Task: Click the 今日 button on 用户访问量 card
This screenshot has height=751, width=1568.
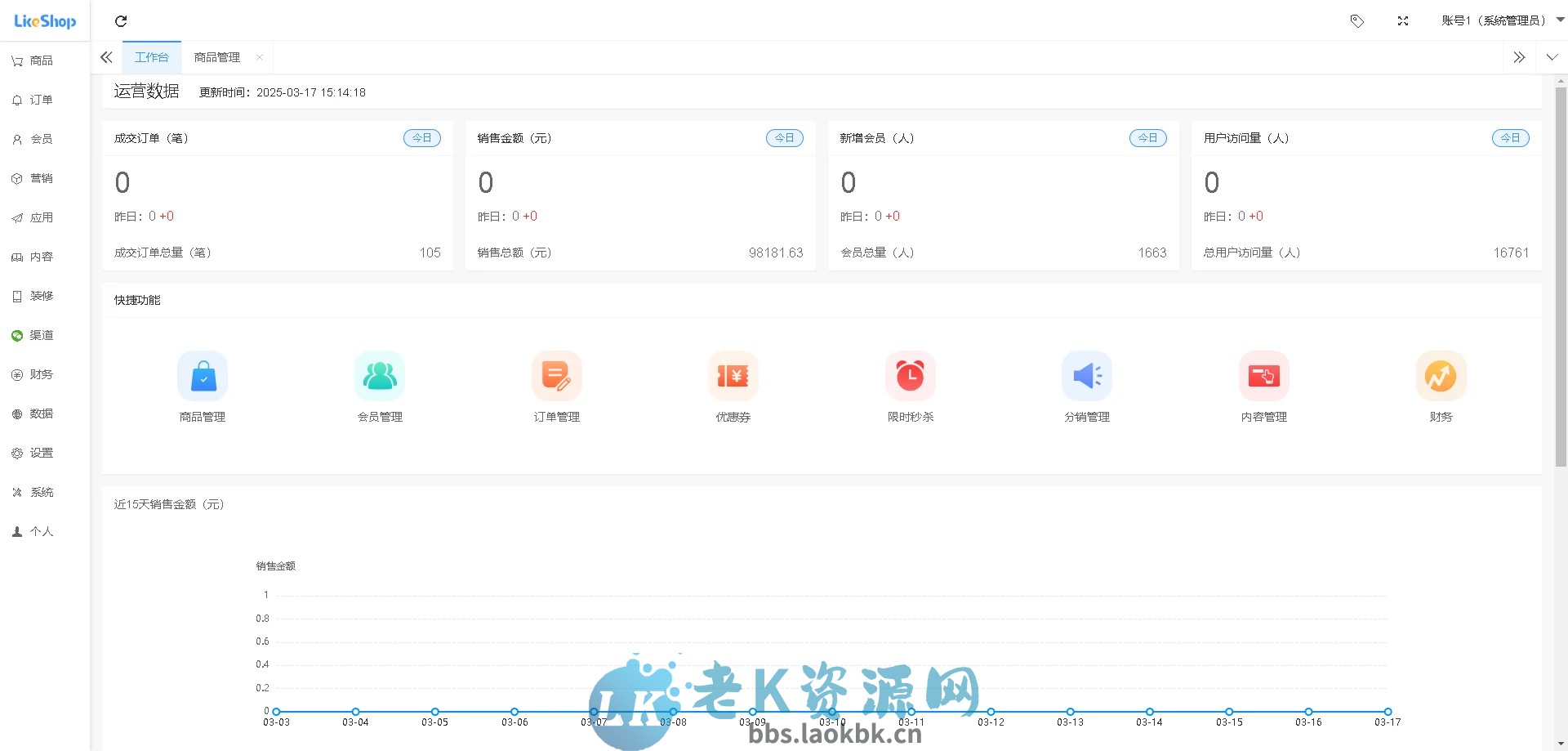Action: pos(1510,137)
